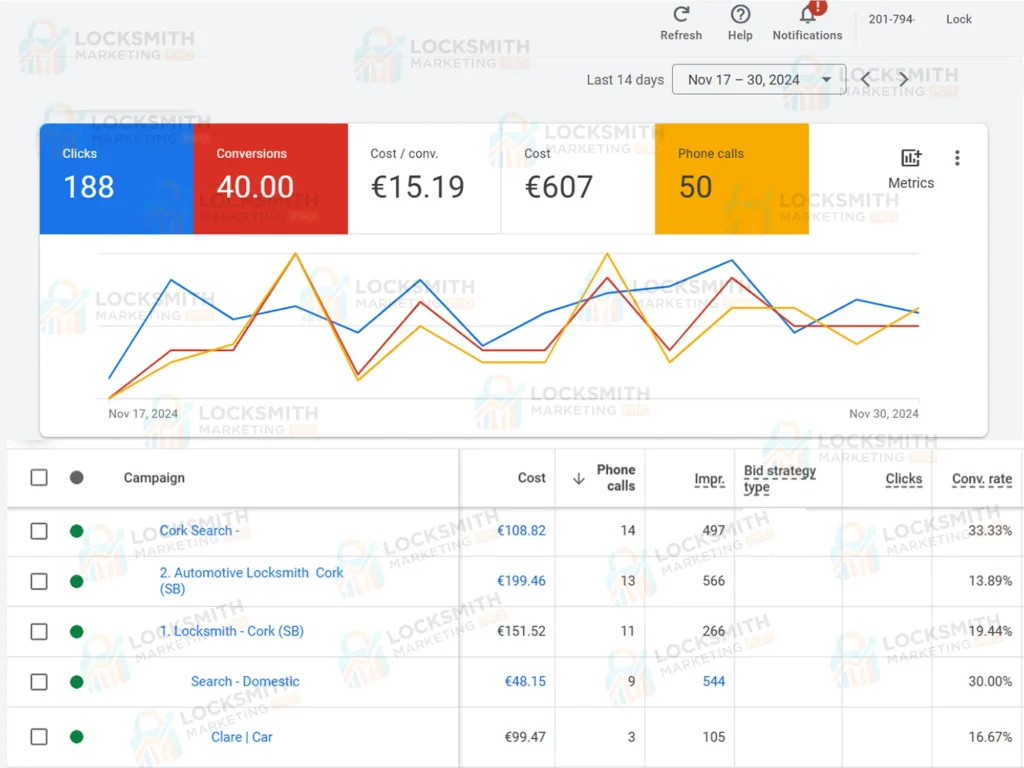Screen dimensions: 1024x768
Task: Open the 2. Automotive Locksmith Cork campaign link
Action: point(251,573)
